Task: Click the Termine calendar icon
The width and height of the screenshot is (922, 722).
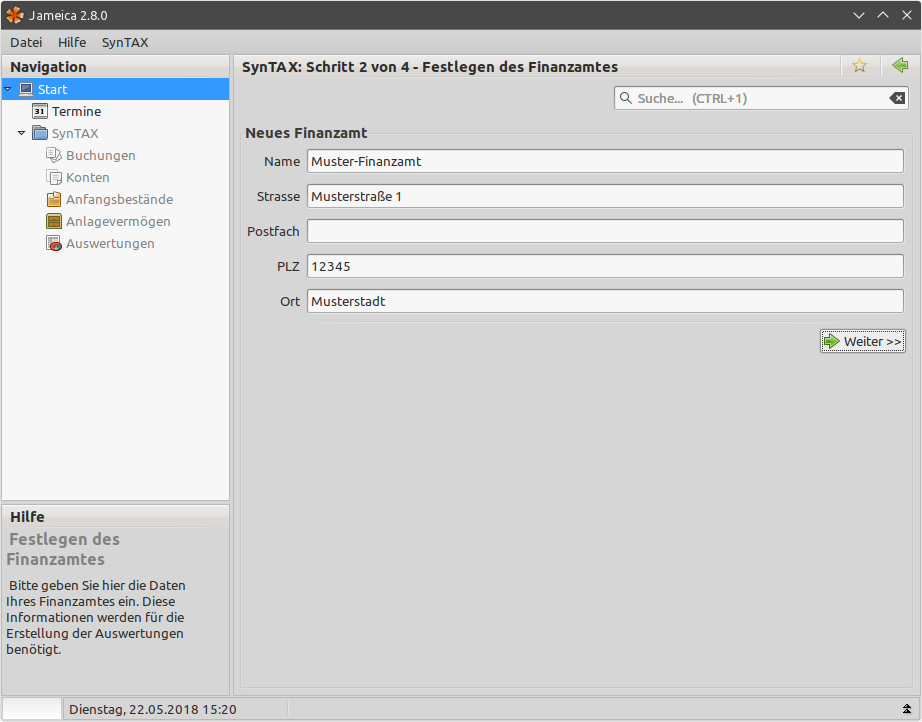Action: tap(40, 111)
